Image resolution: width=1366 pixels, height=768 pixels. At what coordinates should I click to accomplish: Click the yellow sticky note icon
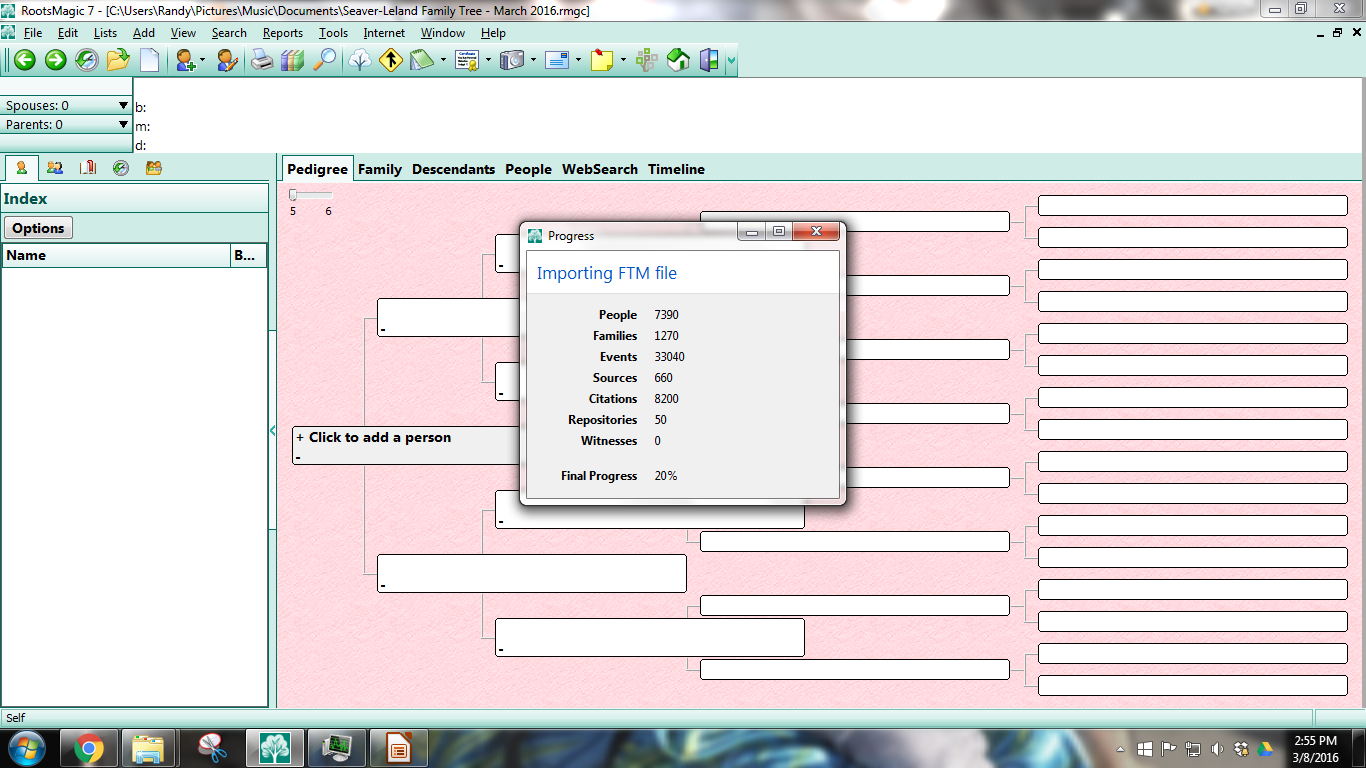point(602,60)
